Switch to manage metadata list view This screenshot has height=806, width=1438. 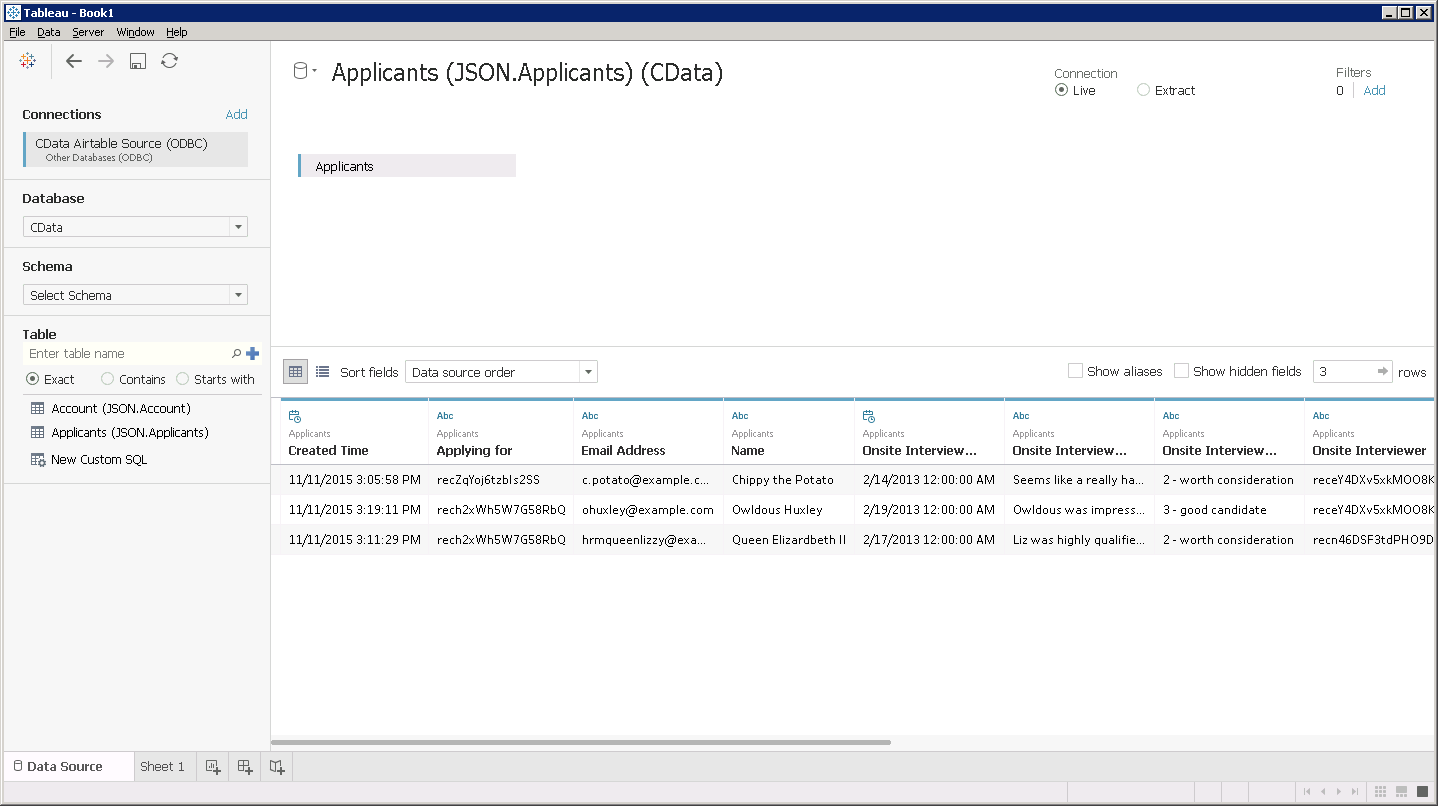pos(322,372)
